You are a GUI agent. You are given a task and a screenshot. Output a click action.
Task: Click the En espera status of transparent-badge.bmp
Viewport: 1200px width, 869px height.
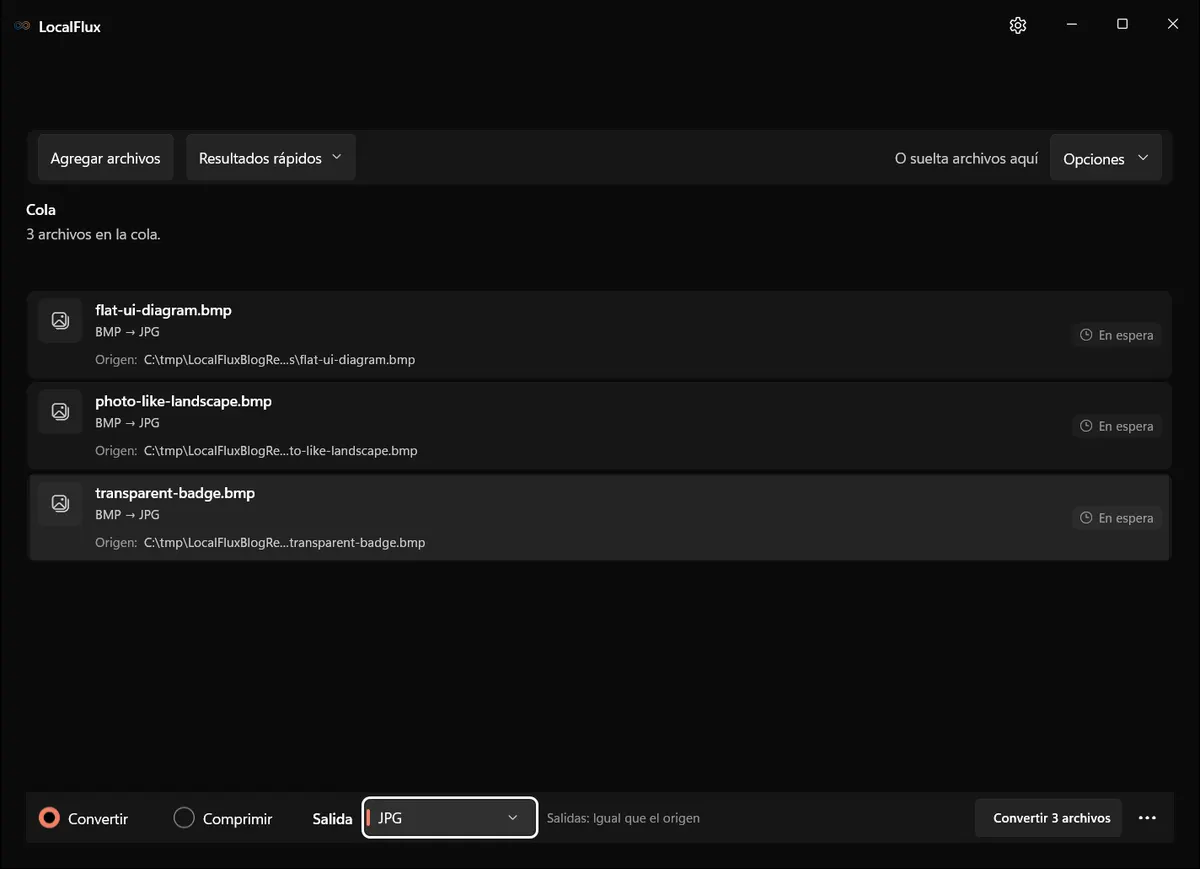coord(1117,518)
